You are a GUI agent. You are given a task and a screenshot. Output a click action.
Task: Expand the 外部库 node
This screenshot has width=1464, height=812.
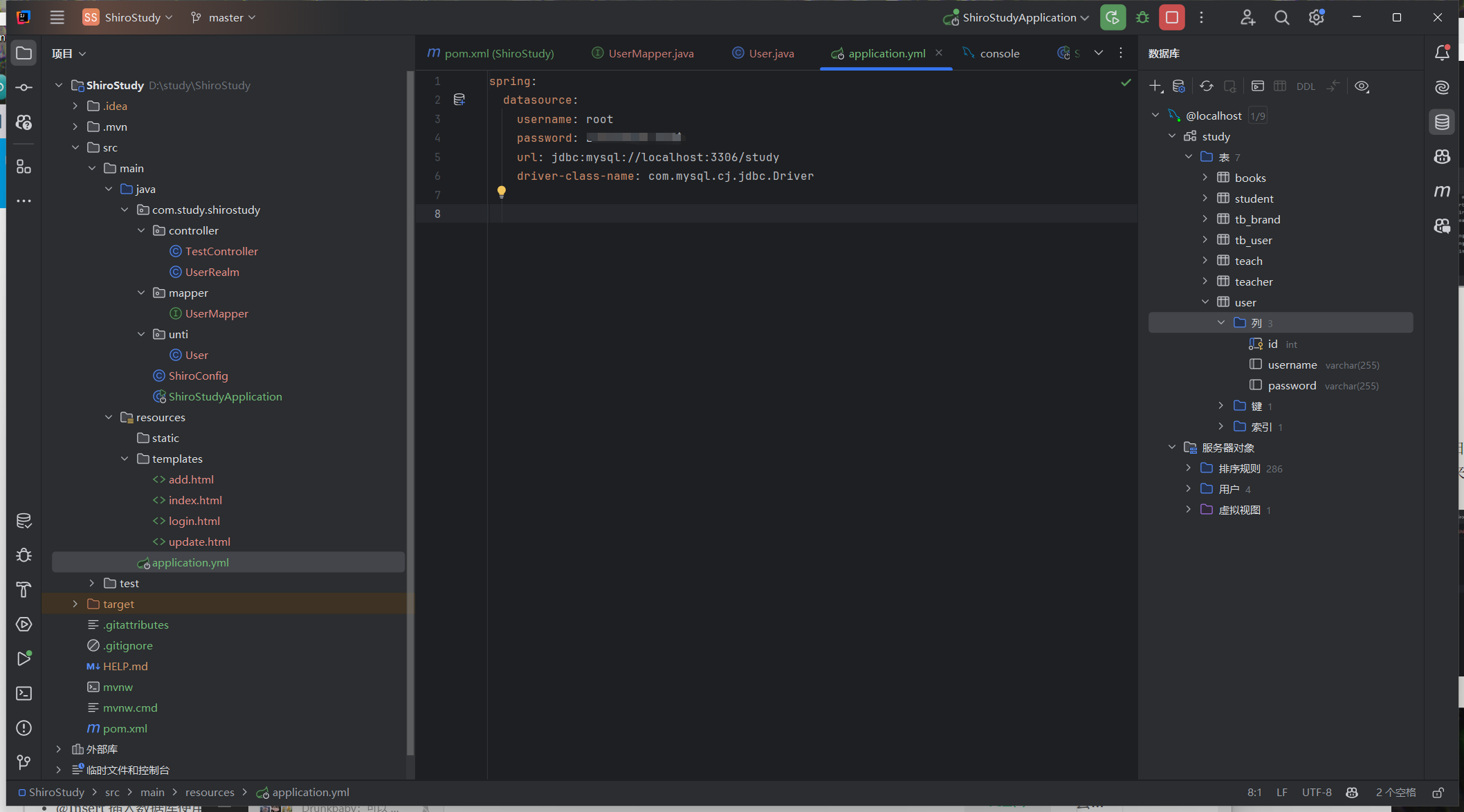(x=59, y=749)
